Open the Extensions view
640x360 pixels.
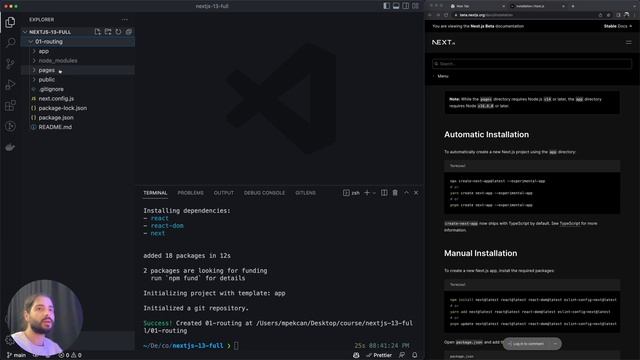(10, 105)
